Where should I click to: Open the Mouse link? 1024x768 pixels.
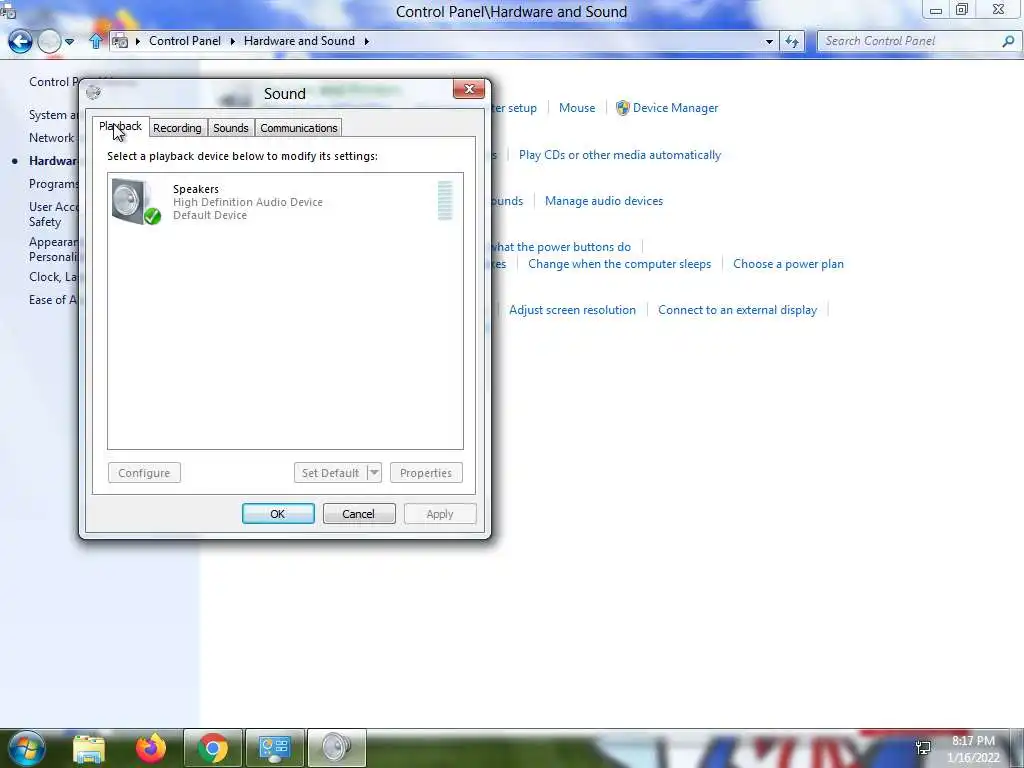577,108
